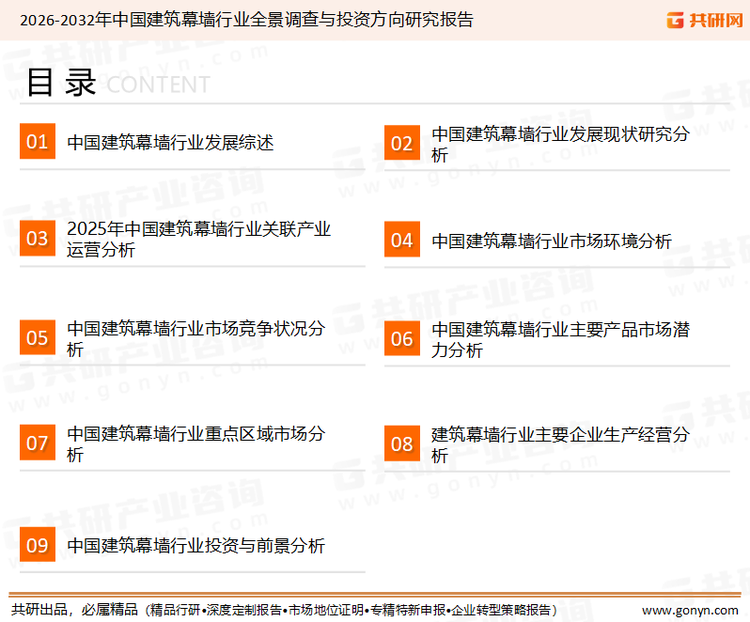
Task: Click the orange 01 chapter number box
Action: [x=37, y=141]
